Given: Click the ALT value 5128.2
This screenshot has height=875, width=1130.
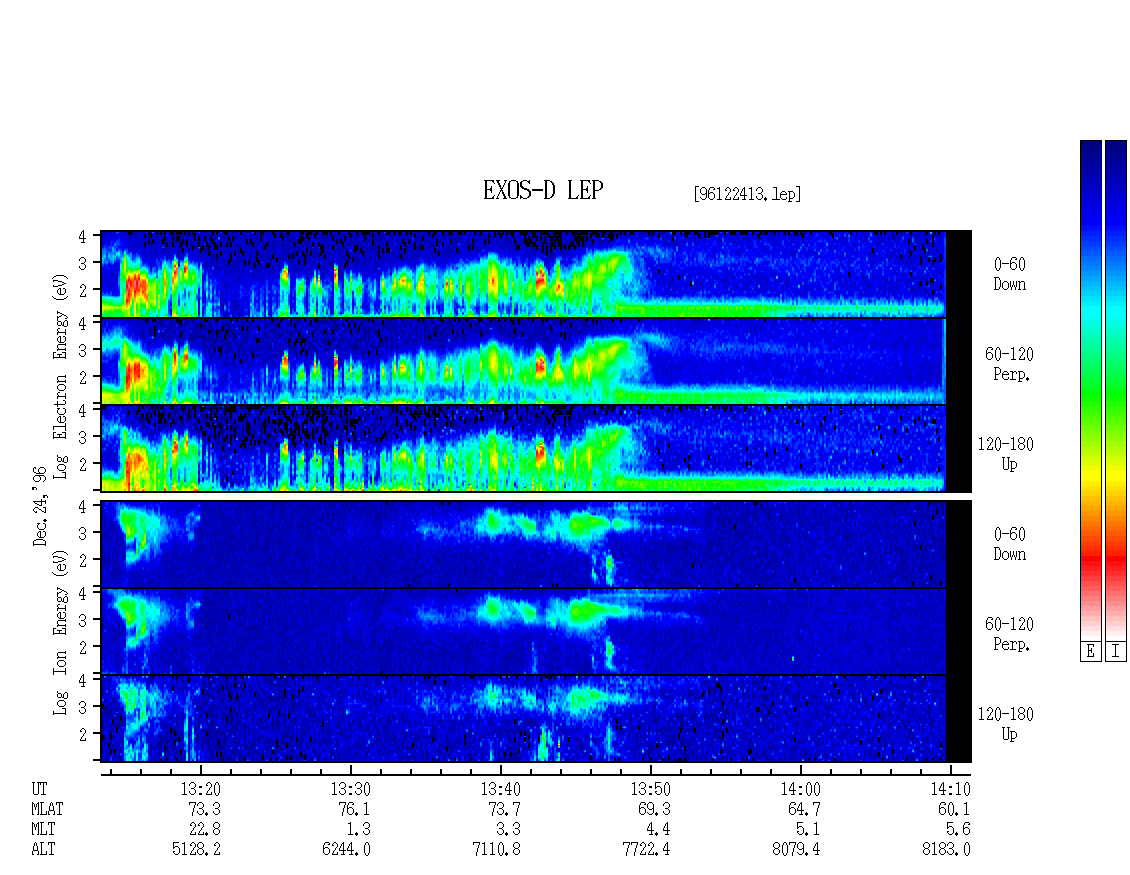Looking at the screenshot, I should tap(196, 850).
